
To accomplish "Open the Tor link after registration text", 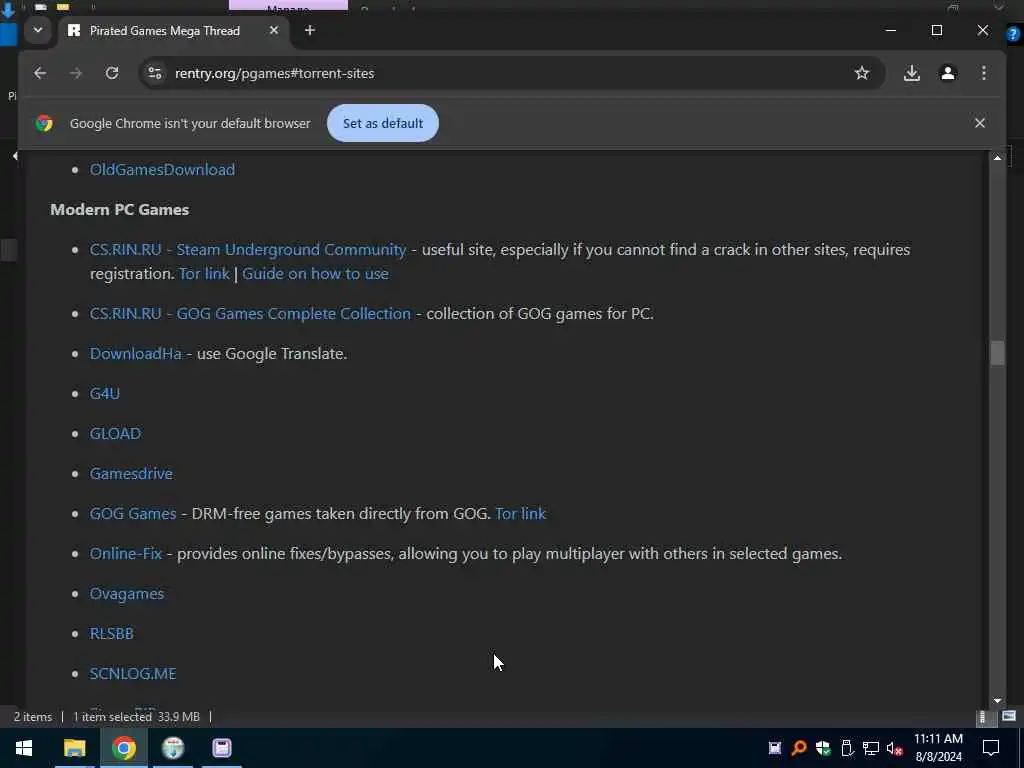I will 204,274.
